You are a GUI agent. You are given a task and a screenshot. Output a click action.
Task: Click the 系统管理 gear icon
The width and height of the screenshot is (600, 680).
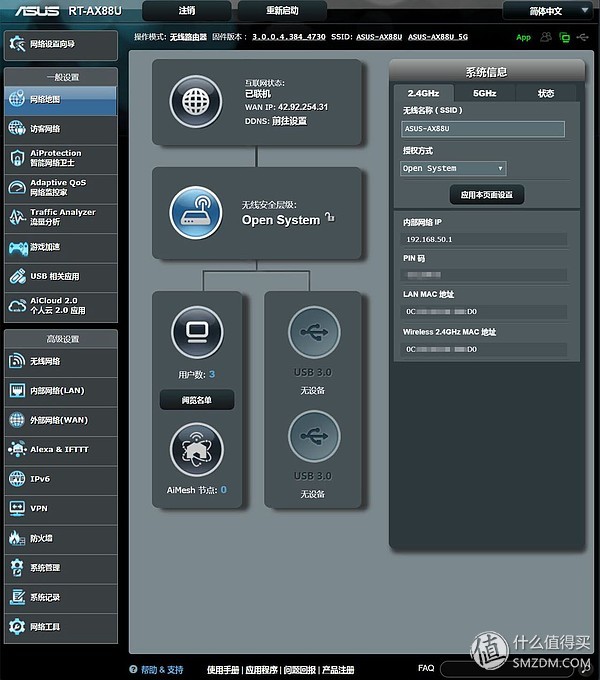[x=17, y=568]
